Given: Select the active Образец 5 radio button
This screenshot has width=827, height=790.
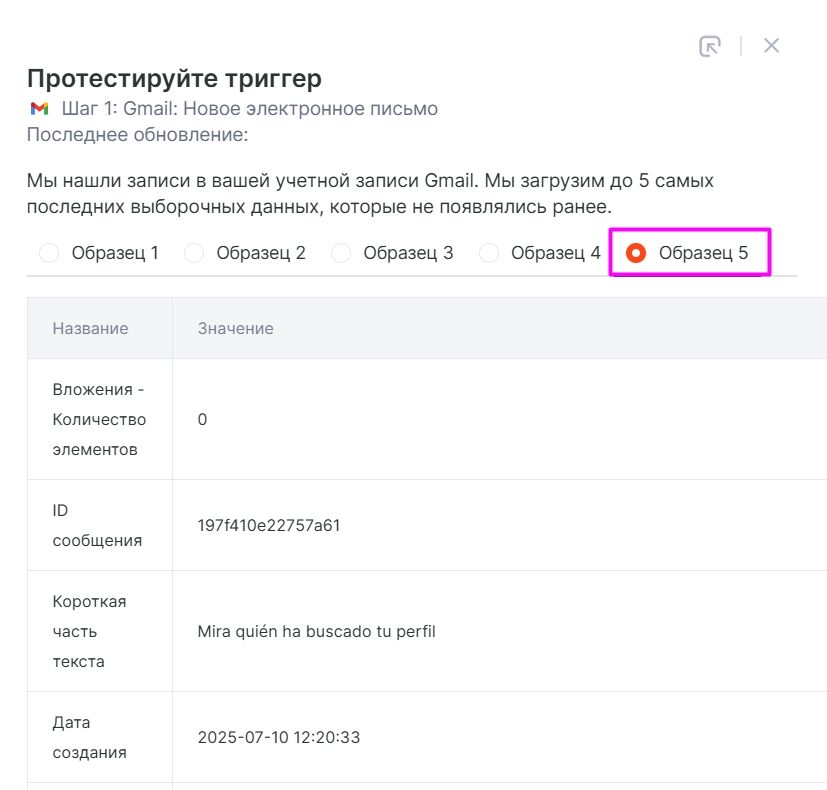Looking at the screenshot, I should click(635, 253).
